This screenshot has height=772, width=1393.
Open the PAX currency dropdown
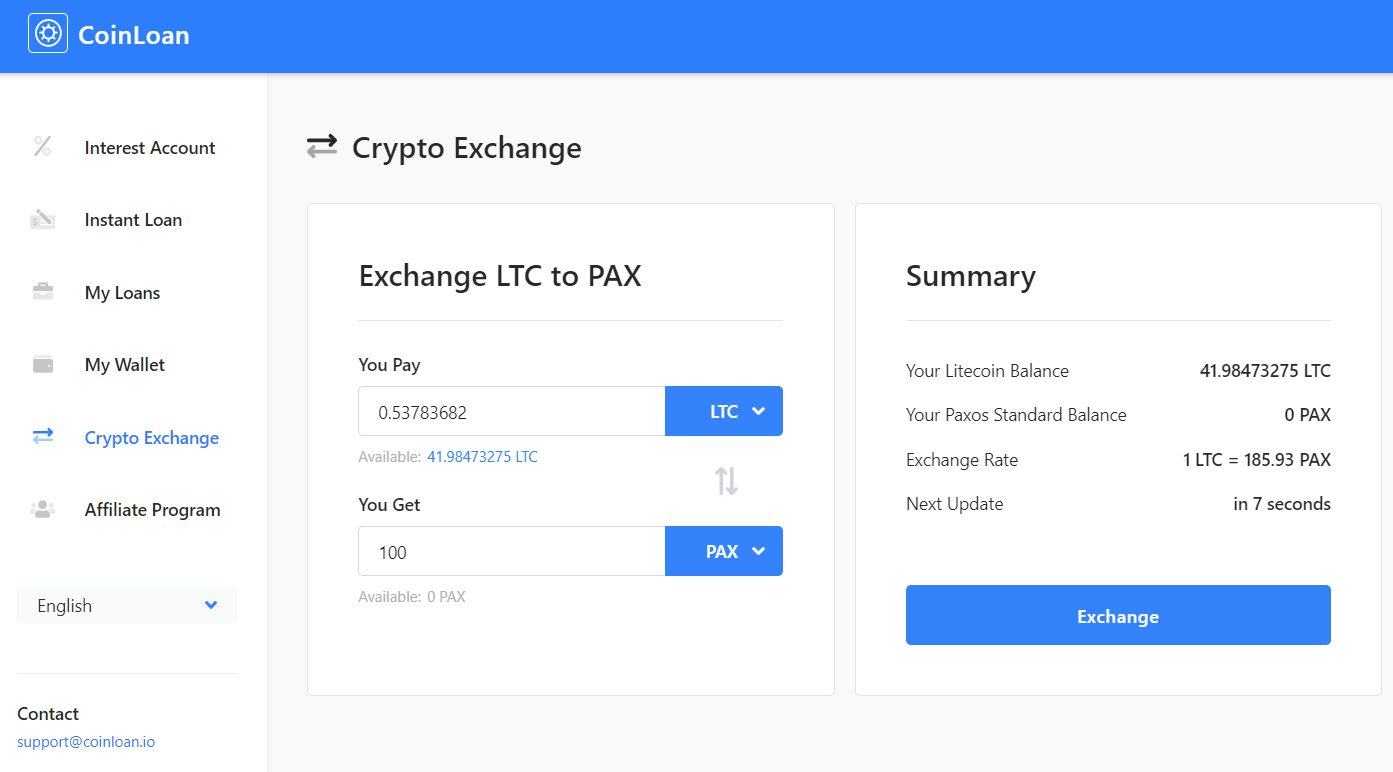(x=724, y=551)
